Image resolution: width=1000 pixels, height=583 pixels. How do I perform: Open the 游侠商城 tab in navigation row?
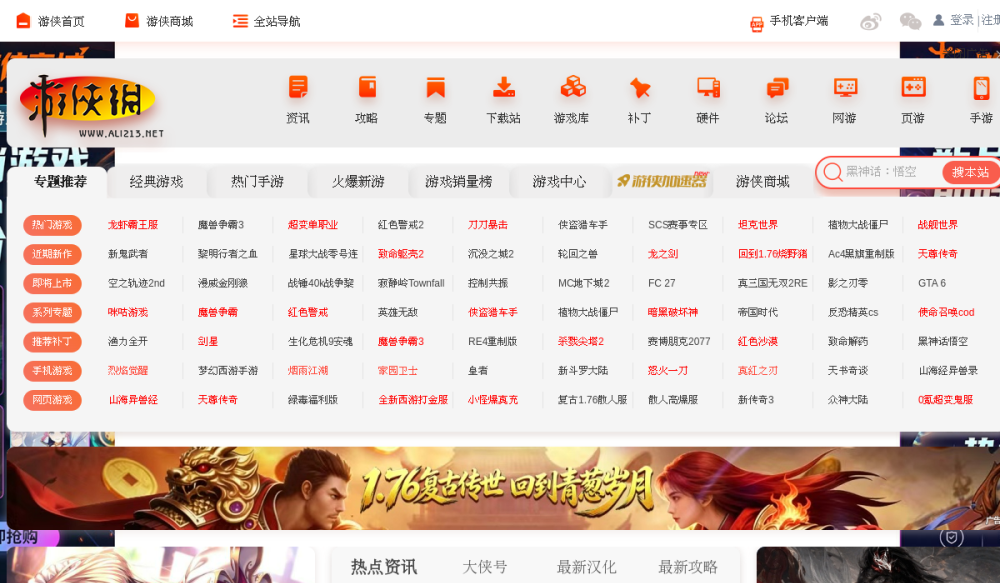(x=763, y=182)
